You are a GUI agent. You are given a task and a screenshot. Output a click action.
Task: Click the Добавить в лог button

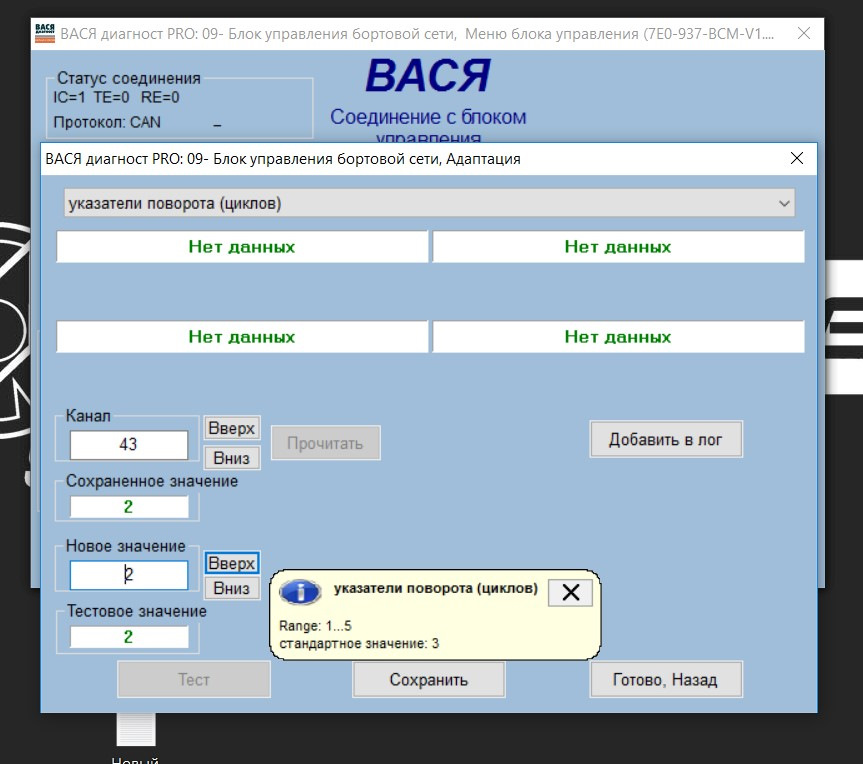pyautogui.click(x=666, y=439)
